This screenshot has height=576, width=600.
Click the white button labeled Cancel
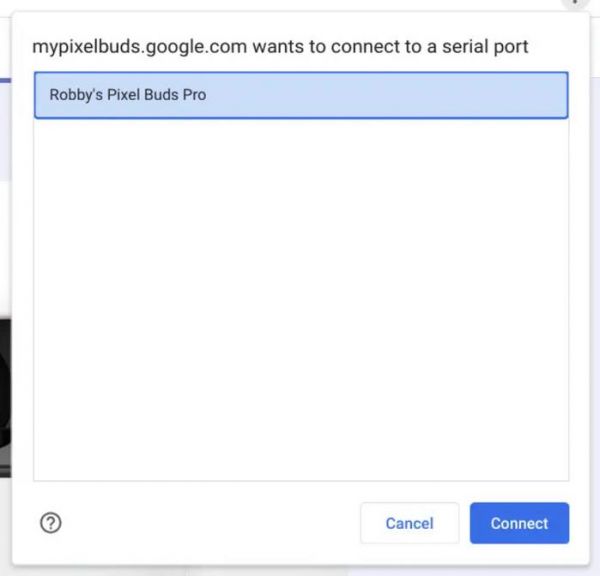409,523
